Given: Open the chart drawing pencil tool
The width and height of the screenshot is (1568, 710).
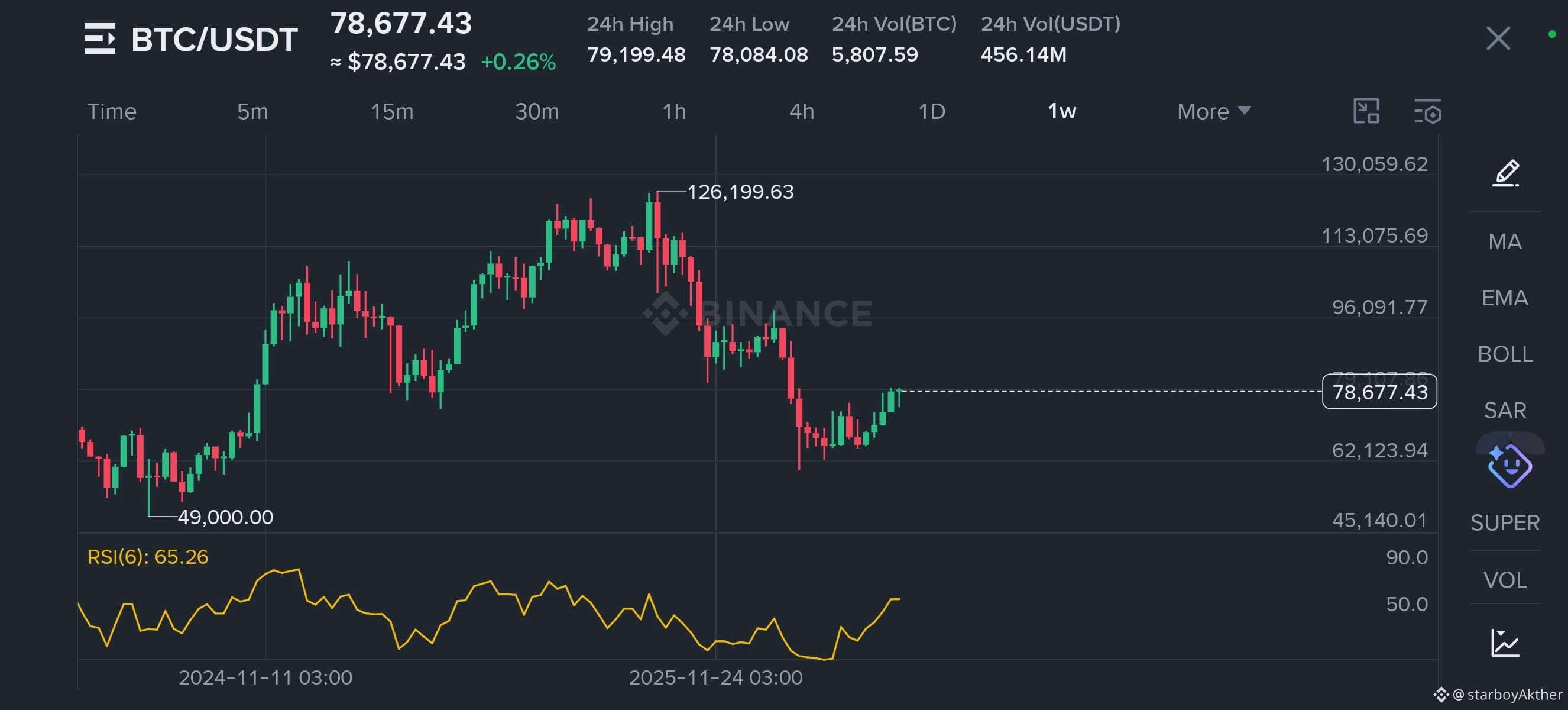Looking at the screenshot, I should 1505,173.
